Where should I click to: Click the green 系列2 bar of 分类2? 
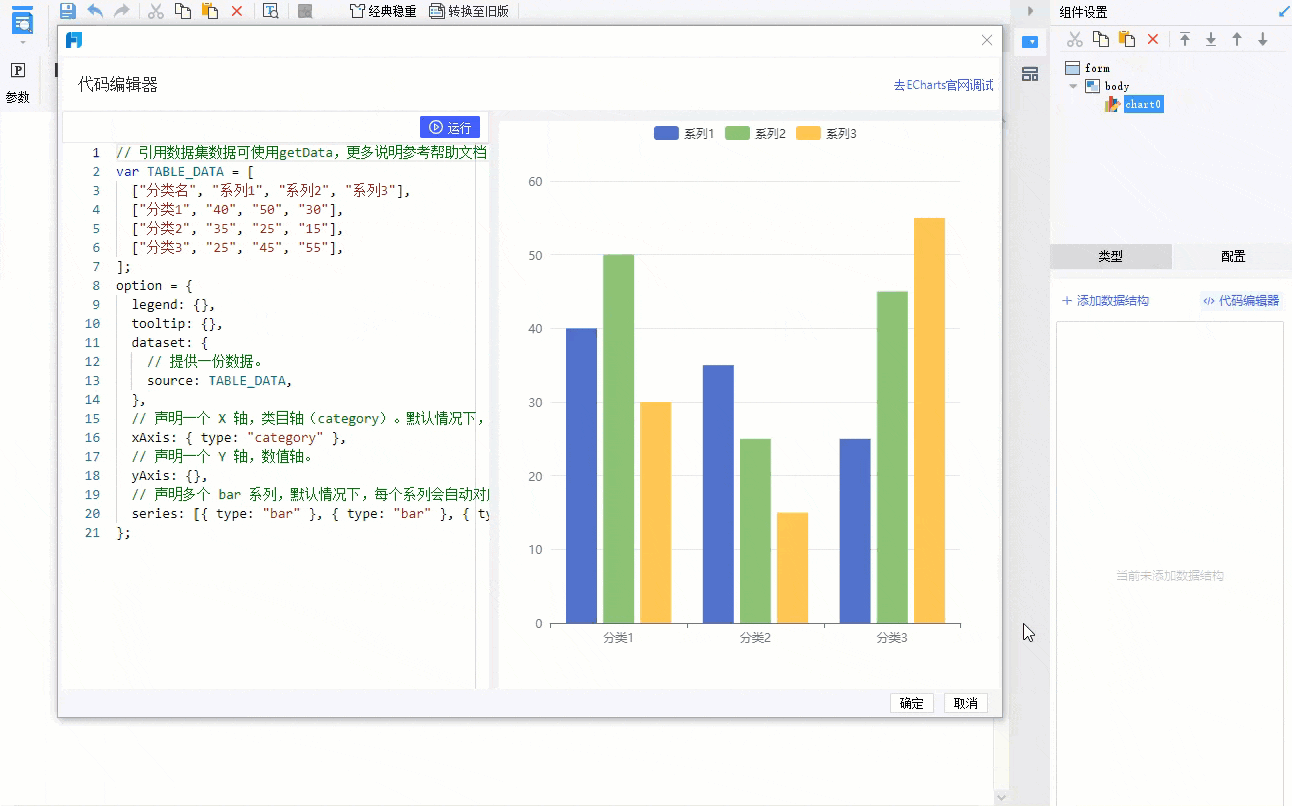click(755, 531)
